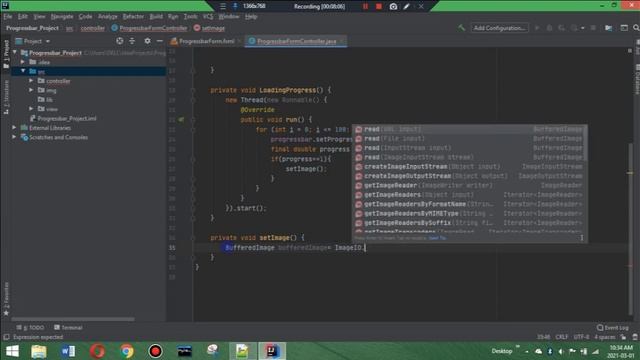Image resolution: width=640 pixels, height=360 pixels.
Task: Collapse the src folder
Action: pos(23,71)
